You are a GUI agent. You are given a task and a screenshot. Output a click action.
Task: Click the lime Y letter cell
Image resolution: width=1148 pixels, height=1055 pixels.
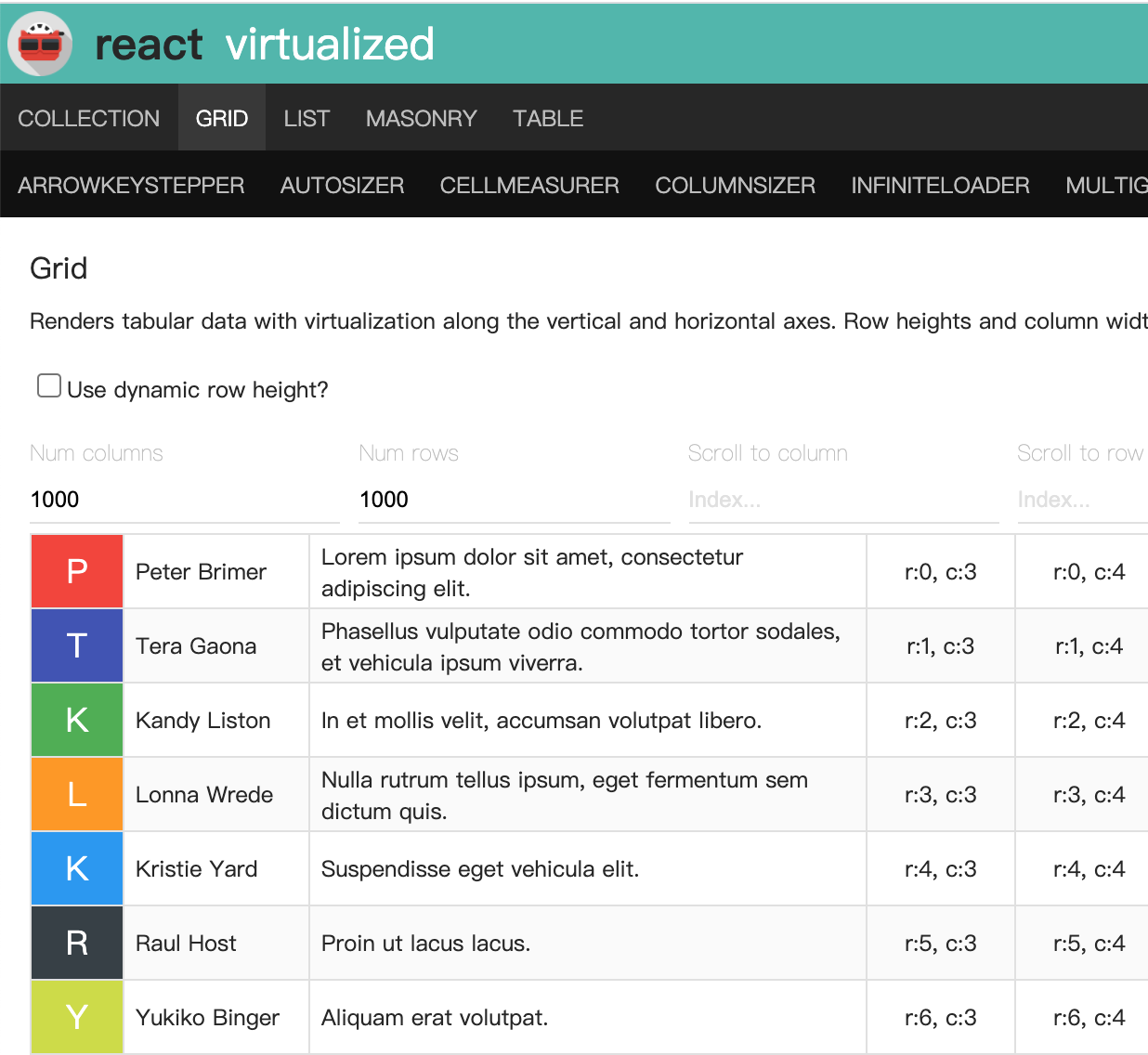77,1017
